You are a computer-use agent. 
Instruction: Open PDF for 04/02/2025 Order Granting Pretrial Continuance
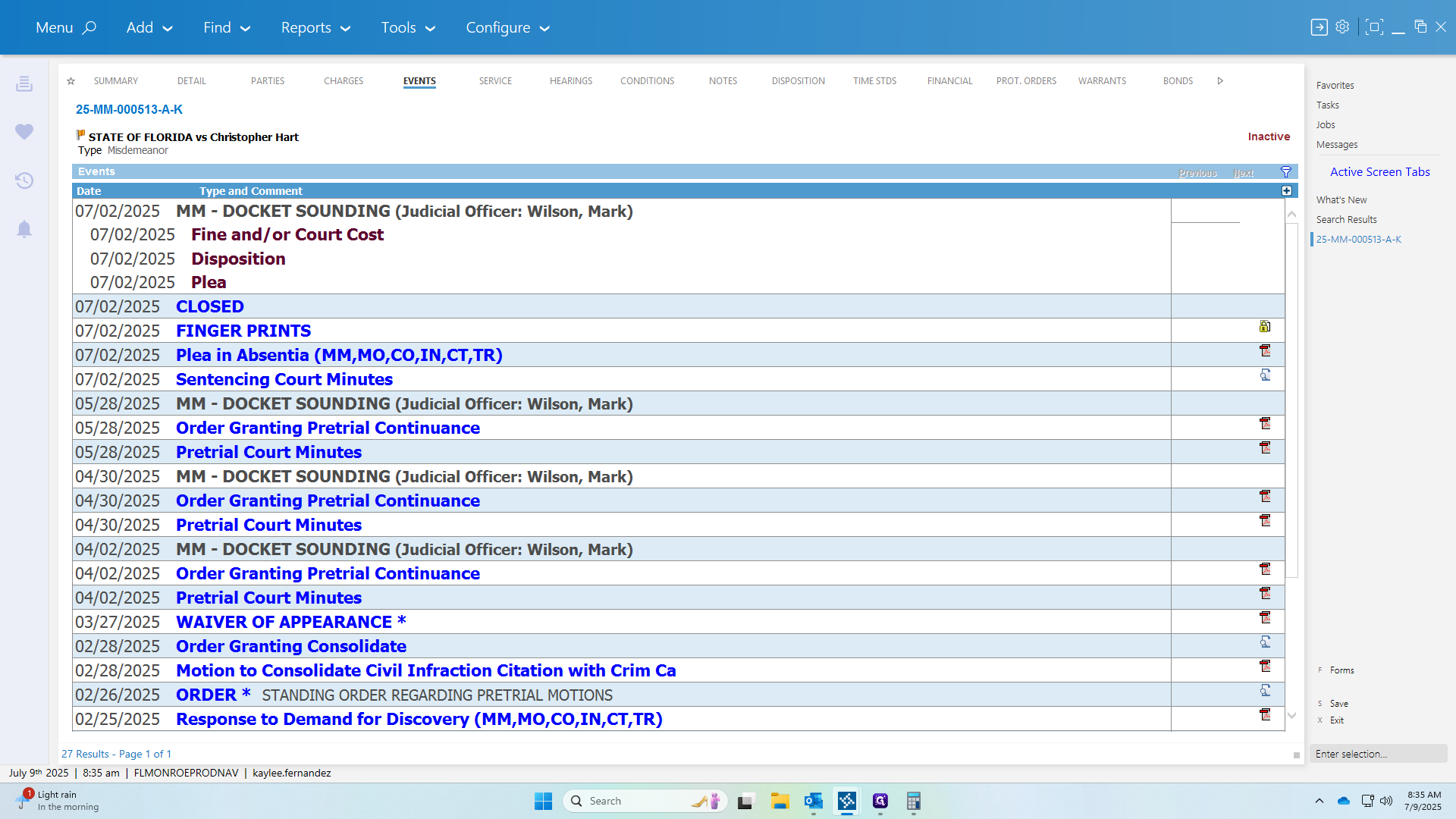(1265, 569)
